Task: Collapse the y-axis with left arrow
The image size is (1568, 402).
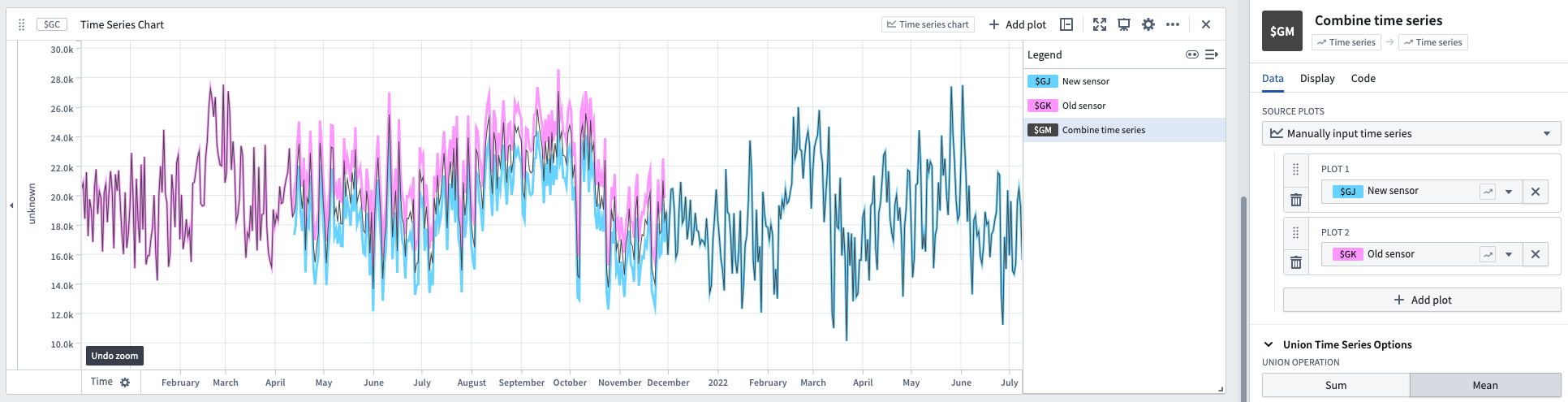Action: [11, 205]
